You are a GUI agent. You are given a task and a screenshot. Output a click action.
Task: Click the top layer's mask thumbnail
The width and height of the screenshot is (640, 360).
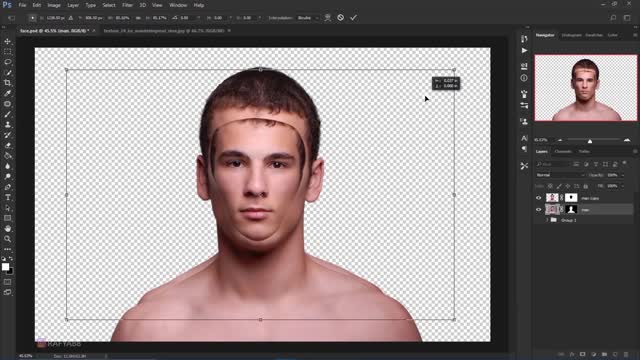[571, 198]
